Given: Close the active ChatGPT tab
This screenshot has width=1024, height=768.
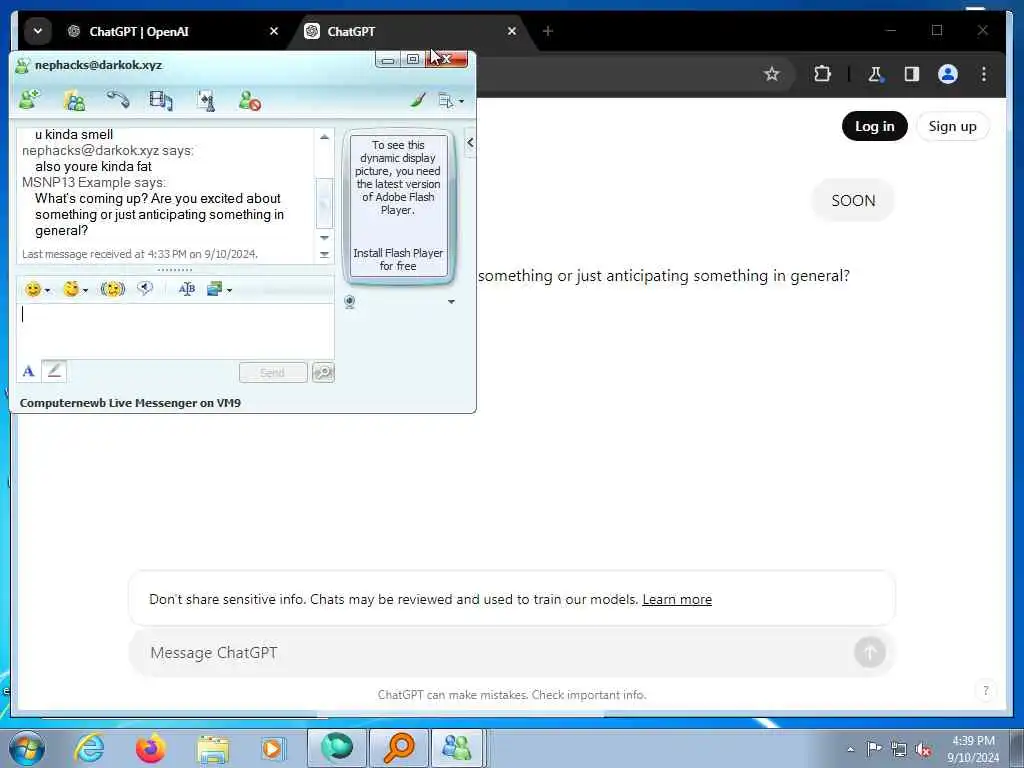Looking at the screenshot, I should pyautogui.click(x=512, y=31).
